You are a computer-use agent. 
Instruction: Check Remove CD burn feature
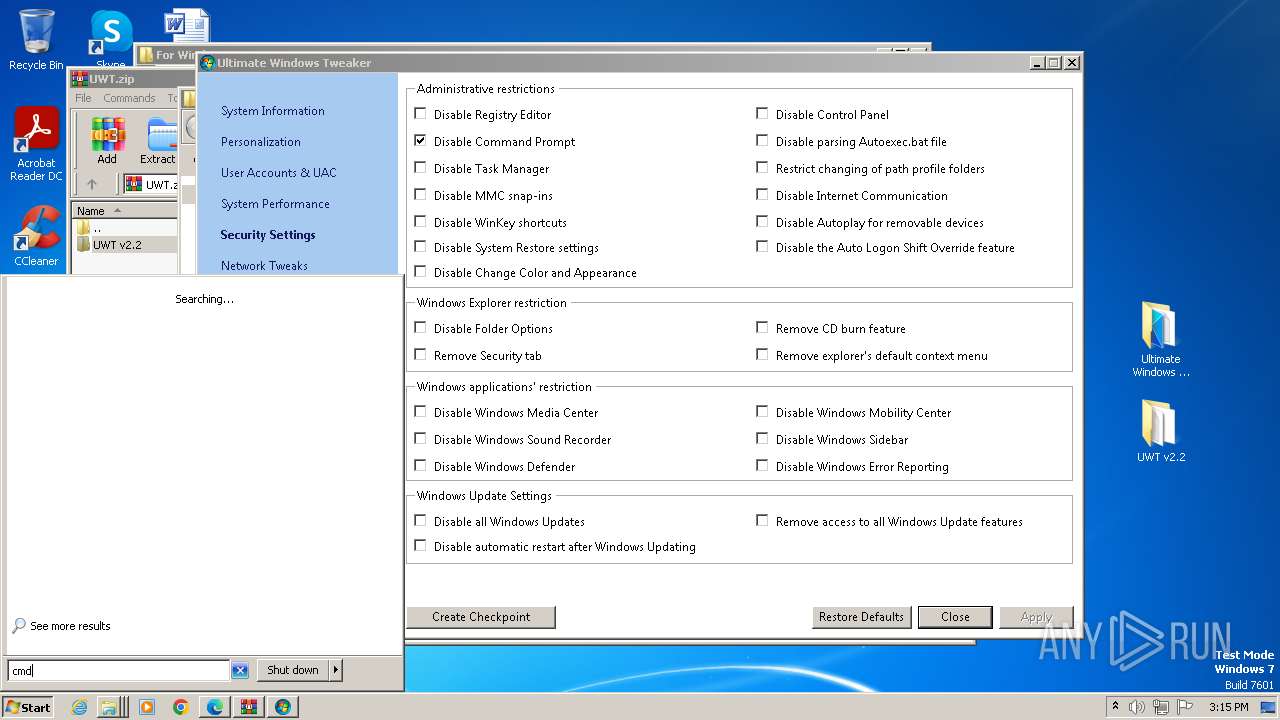coord(762,328)
